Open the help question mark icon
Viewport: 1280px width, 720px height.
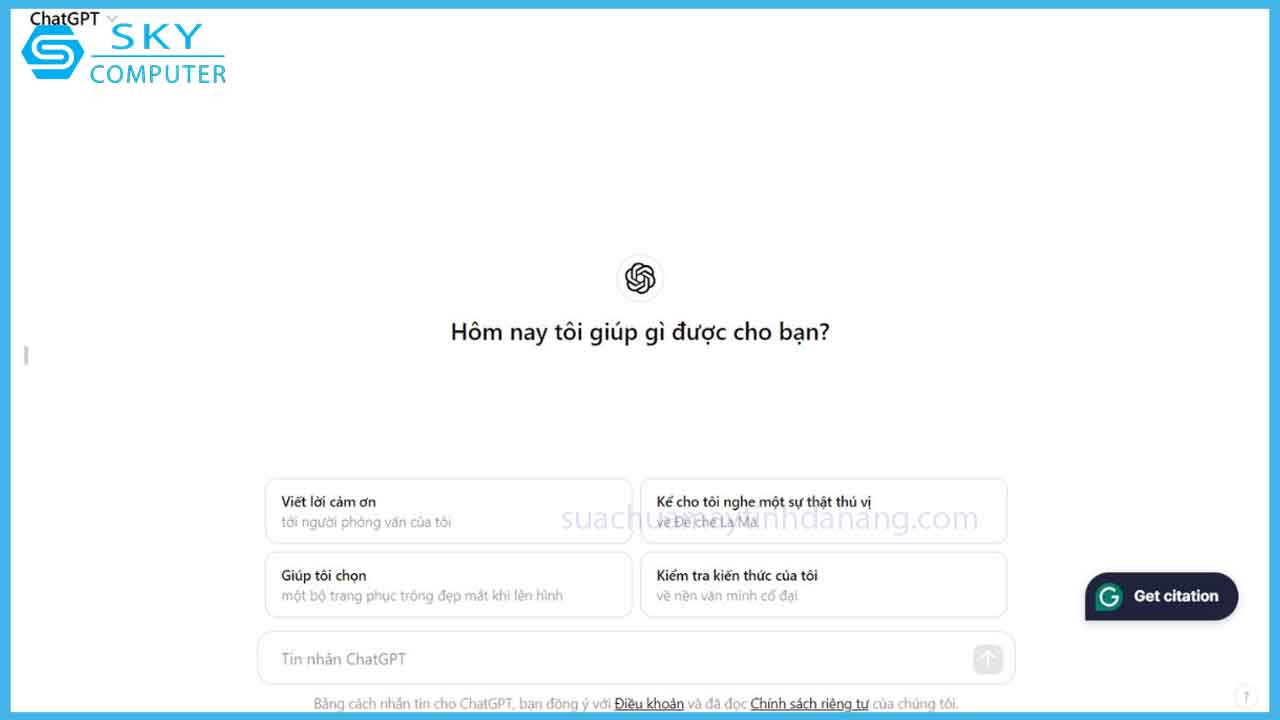(x=1245, y=696)
